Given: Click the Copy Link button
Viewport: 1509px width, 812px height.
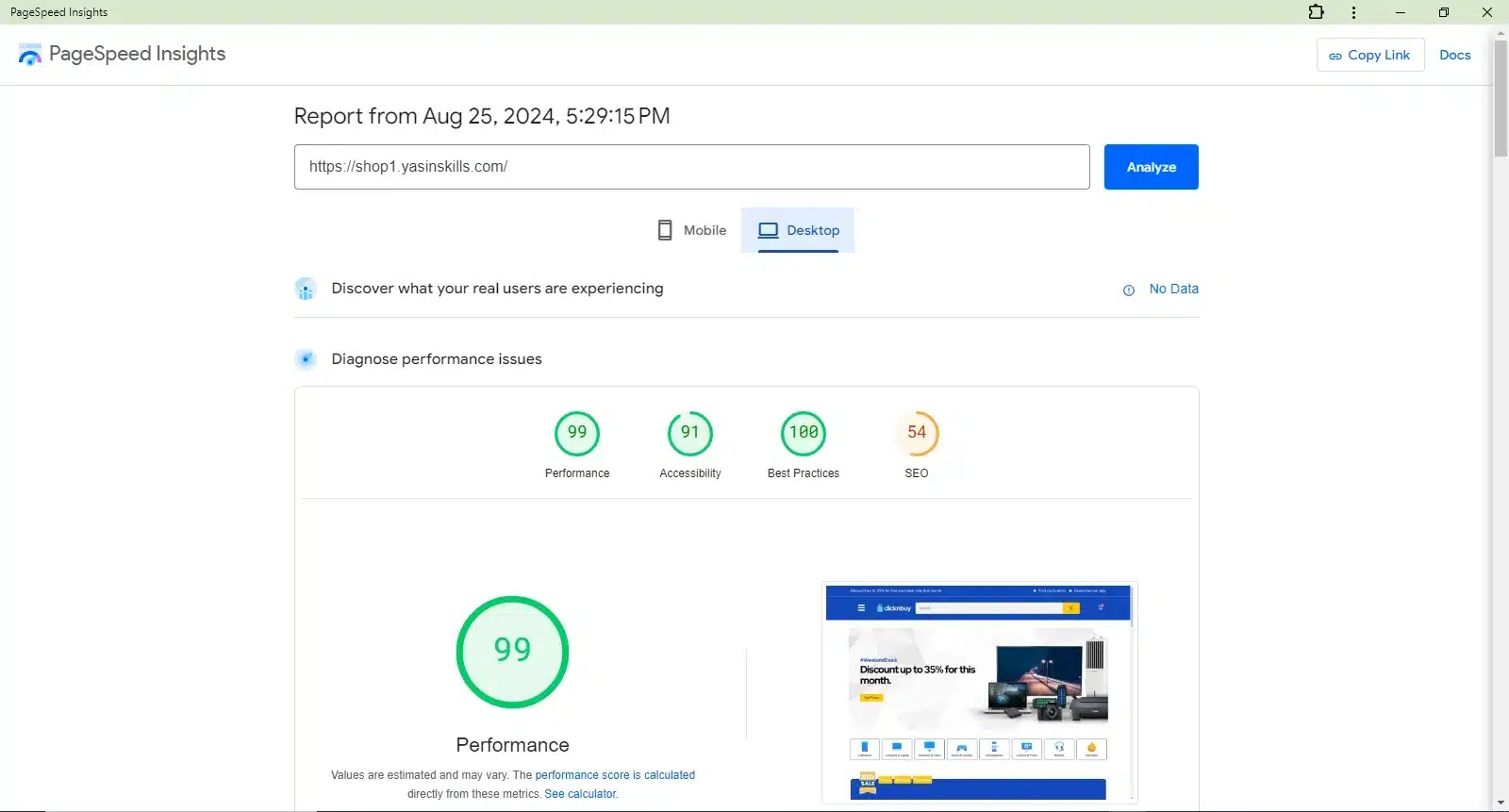Looking at the screenshot, I should point(1369,56).
